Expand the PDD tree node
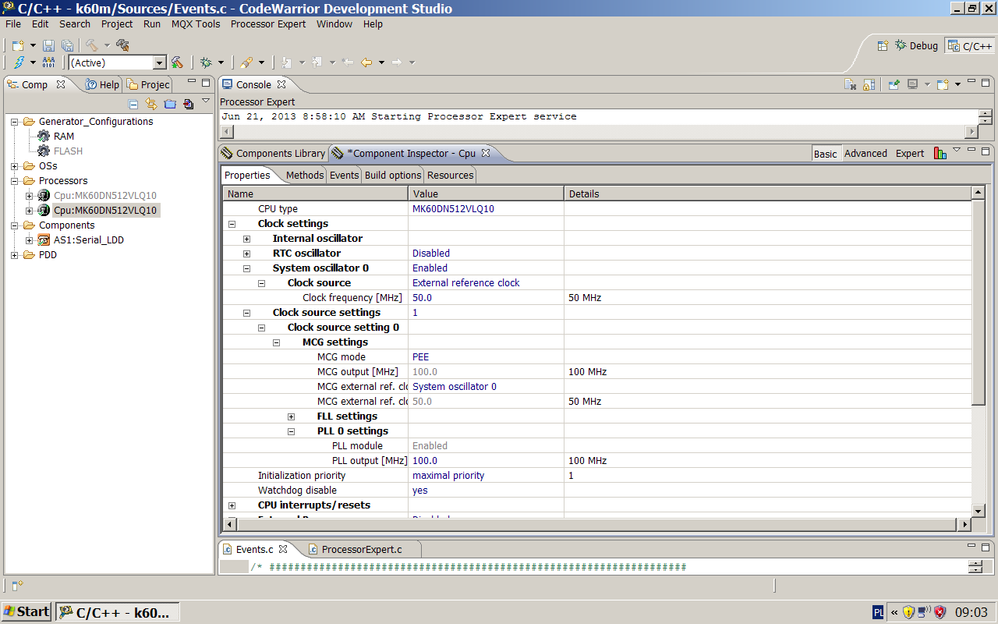 pos(15,255)
